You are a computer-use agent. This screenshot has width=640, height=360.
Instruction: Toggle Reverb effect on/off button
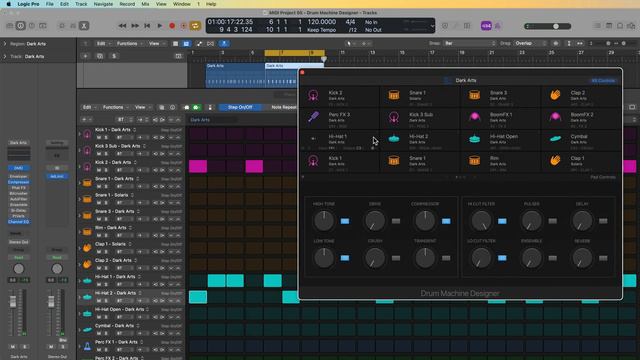tap(603, 258)
